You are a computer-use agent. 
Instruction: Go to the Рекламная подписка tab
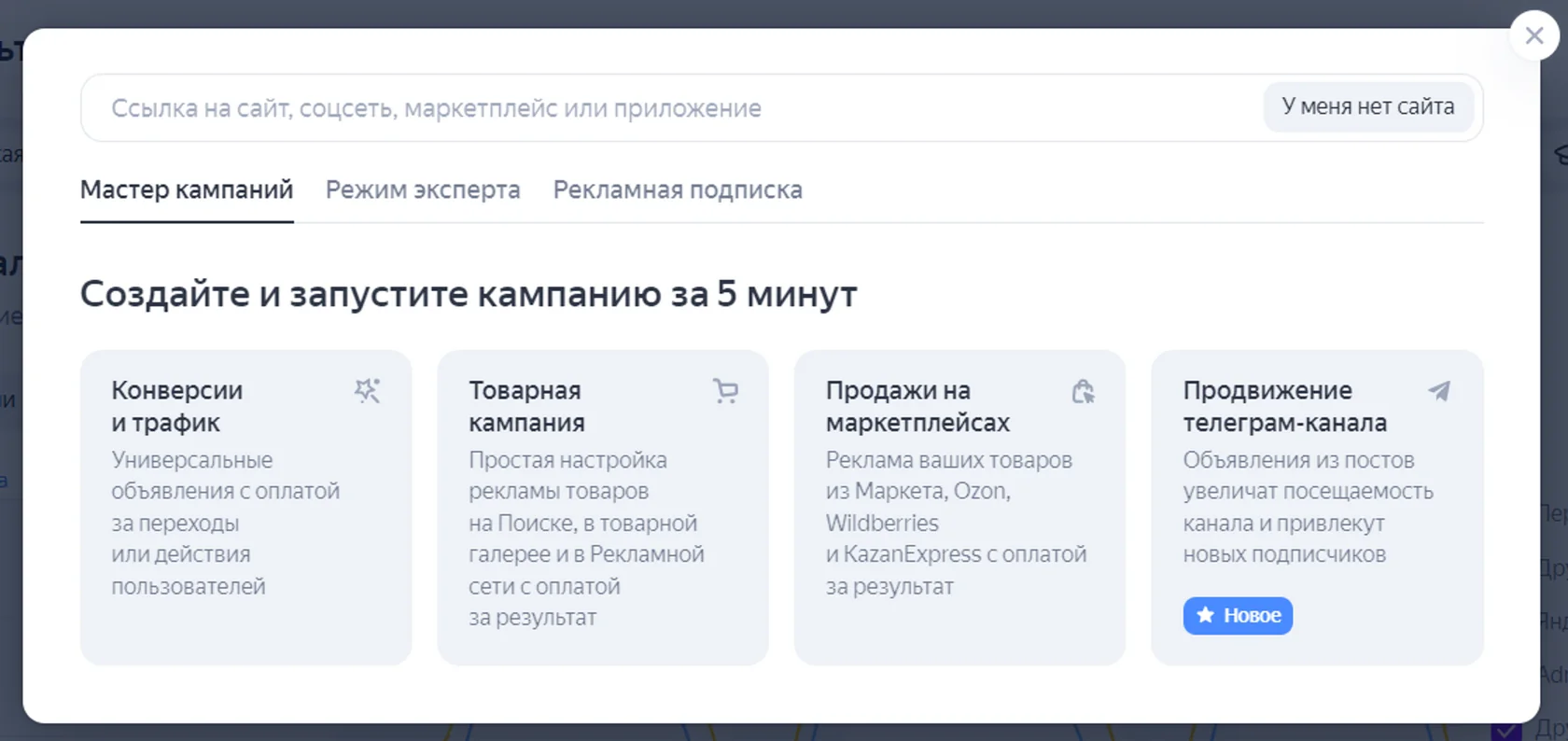point(678,189)
